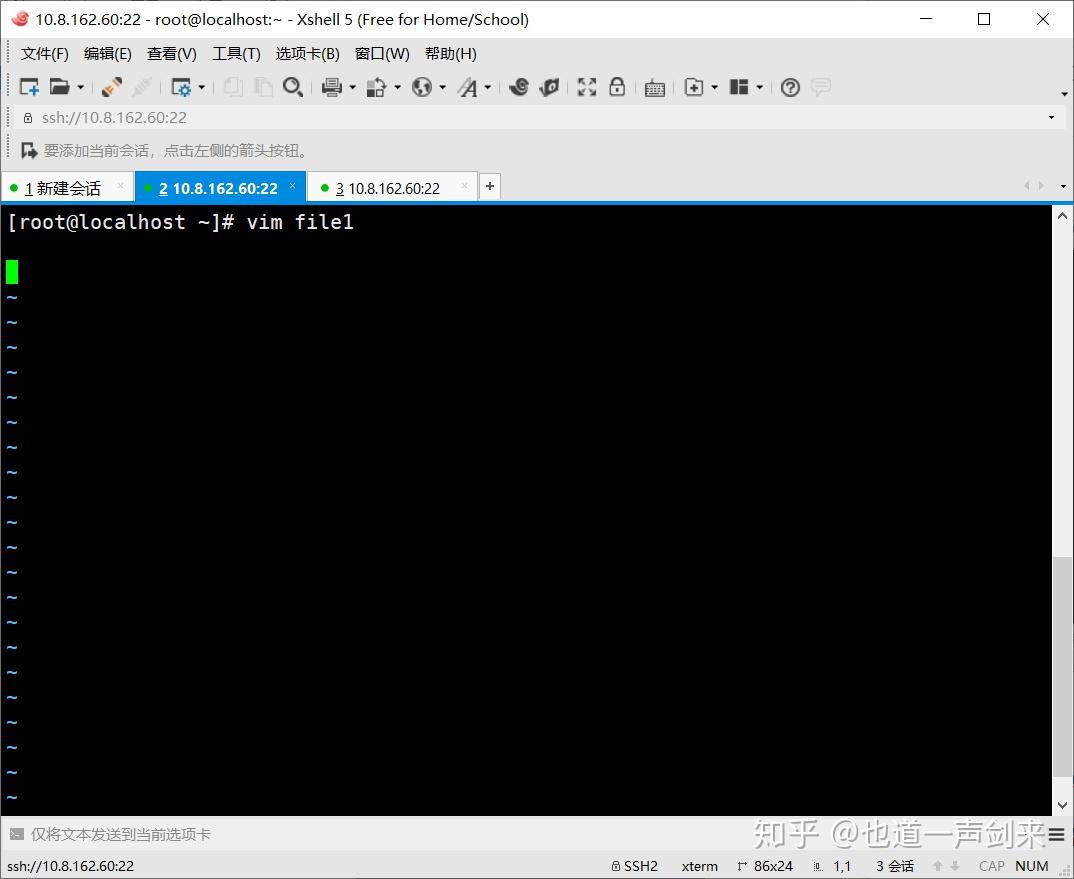Click the globe Encoding icon
The image size is (1074, 879).
(422, 87)
